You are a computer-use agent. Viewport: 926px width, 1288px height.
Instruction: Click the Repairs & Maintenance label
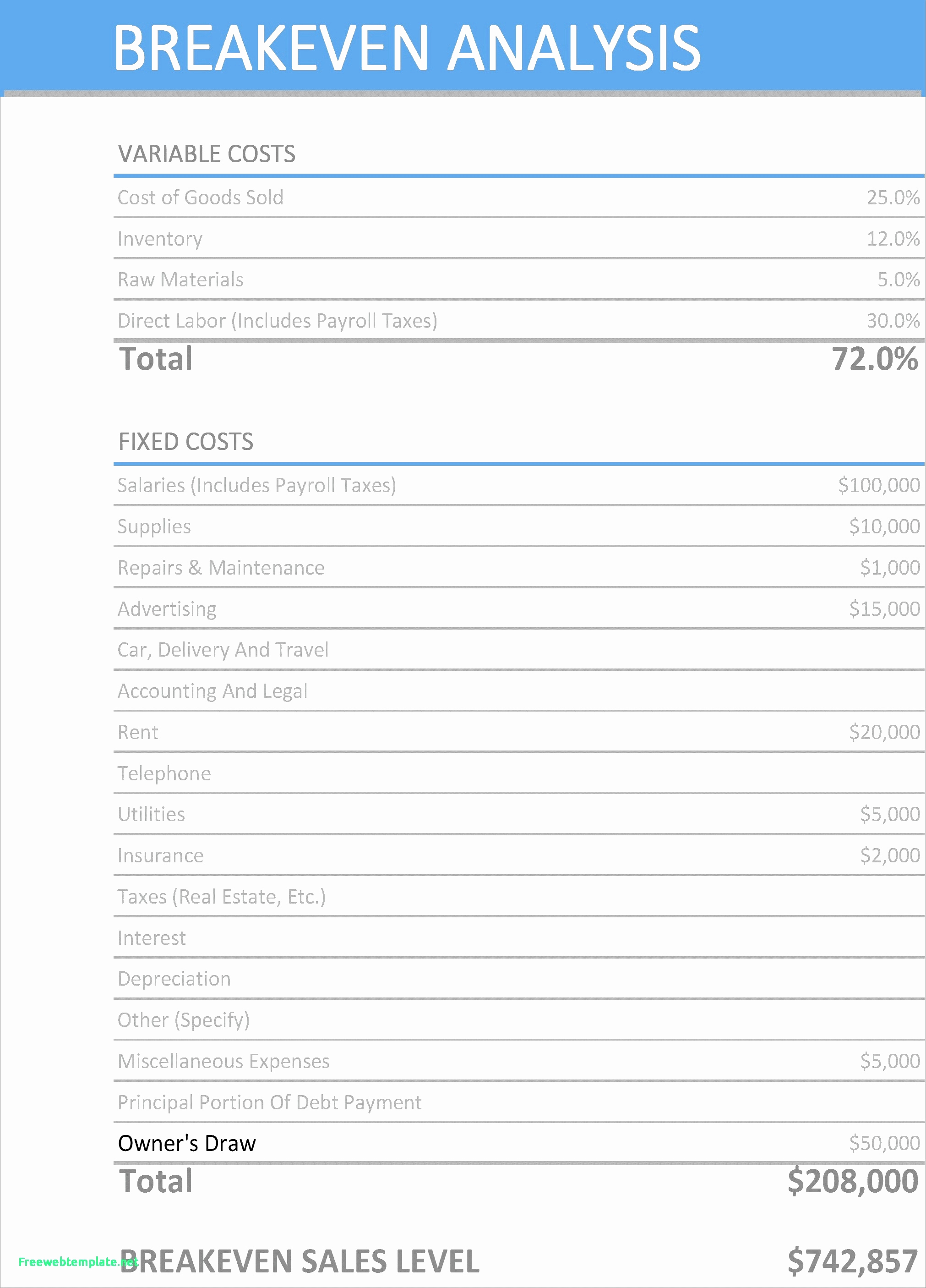tap(221, 568)
